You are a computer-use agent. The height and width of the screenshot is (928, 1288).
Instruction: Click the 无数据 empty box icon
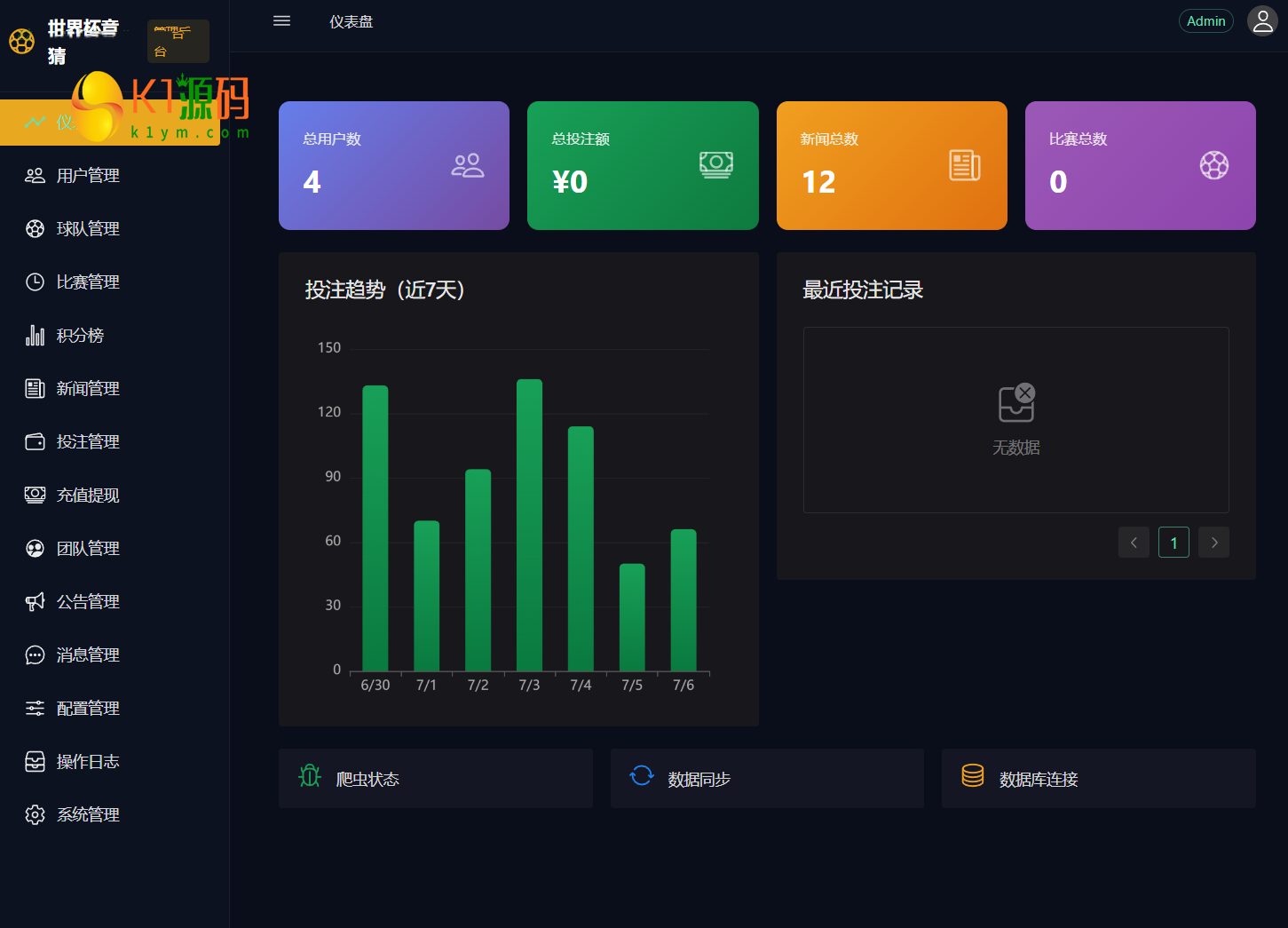tap(1016, 403)
